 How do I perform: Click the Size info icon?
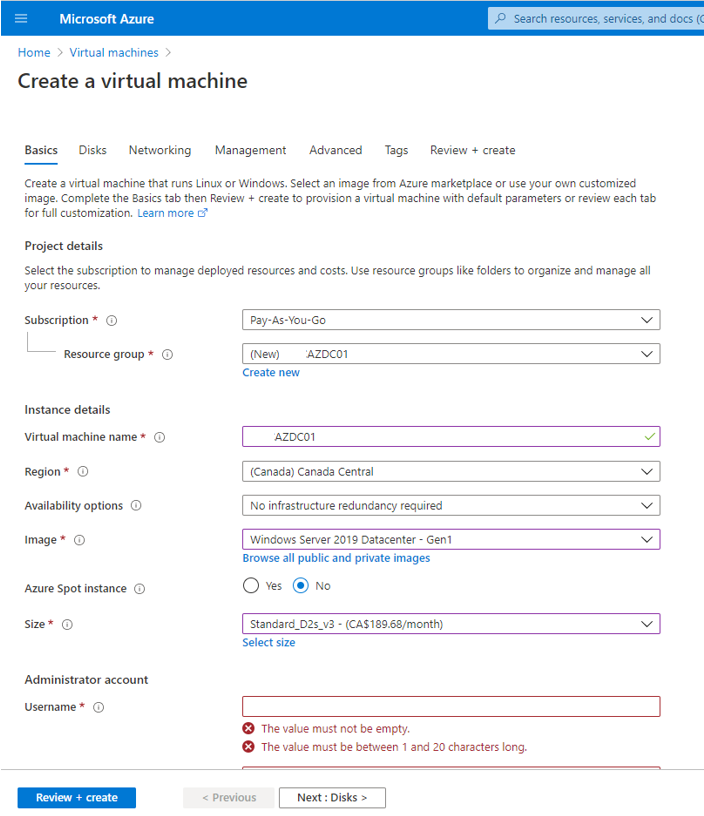(67, 624)
